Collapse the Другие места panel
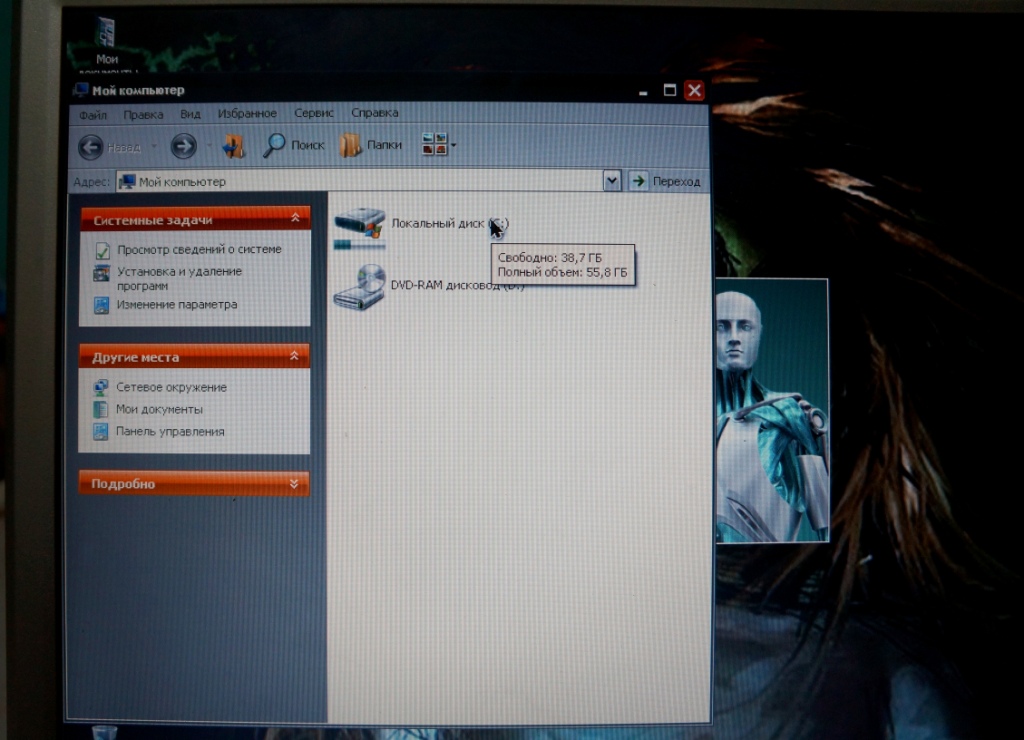 click(x=294, y=356)
